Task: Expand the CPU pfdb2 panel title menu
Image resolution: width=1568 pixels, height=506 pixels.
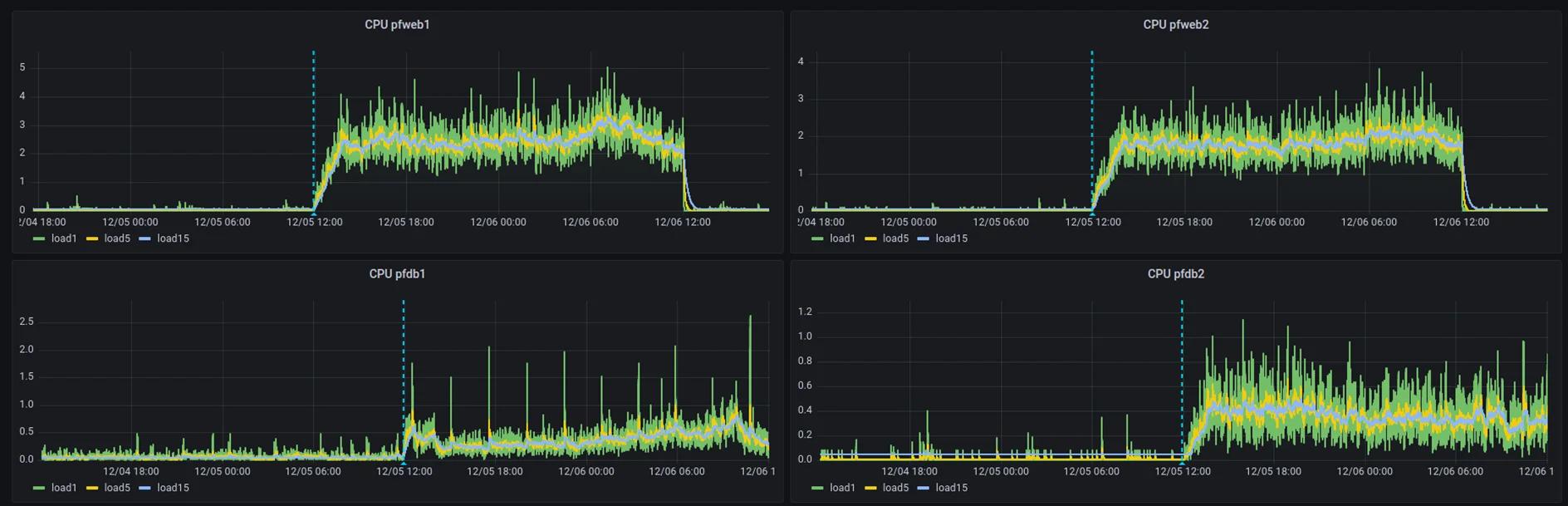Action: 1175,274
